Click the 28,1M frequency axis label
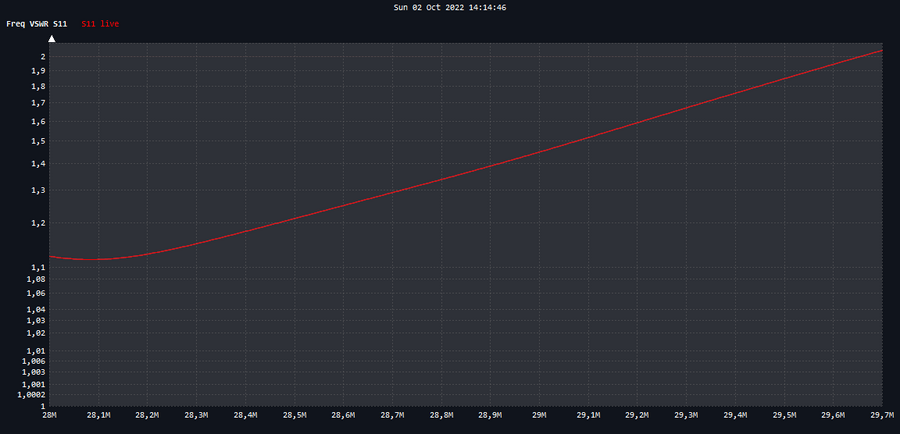The image size is (900, 434). [x=98, y=415]
